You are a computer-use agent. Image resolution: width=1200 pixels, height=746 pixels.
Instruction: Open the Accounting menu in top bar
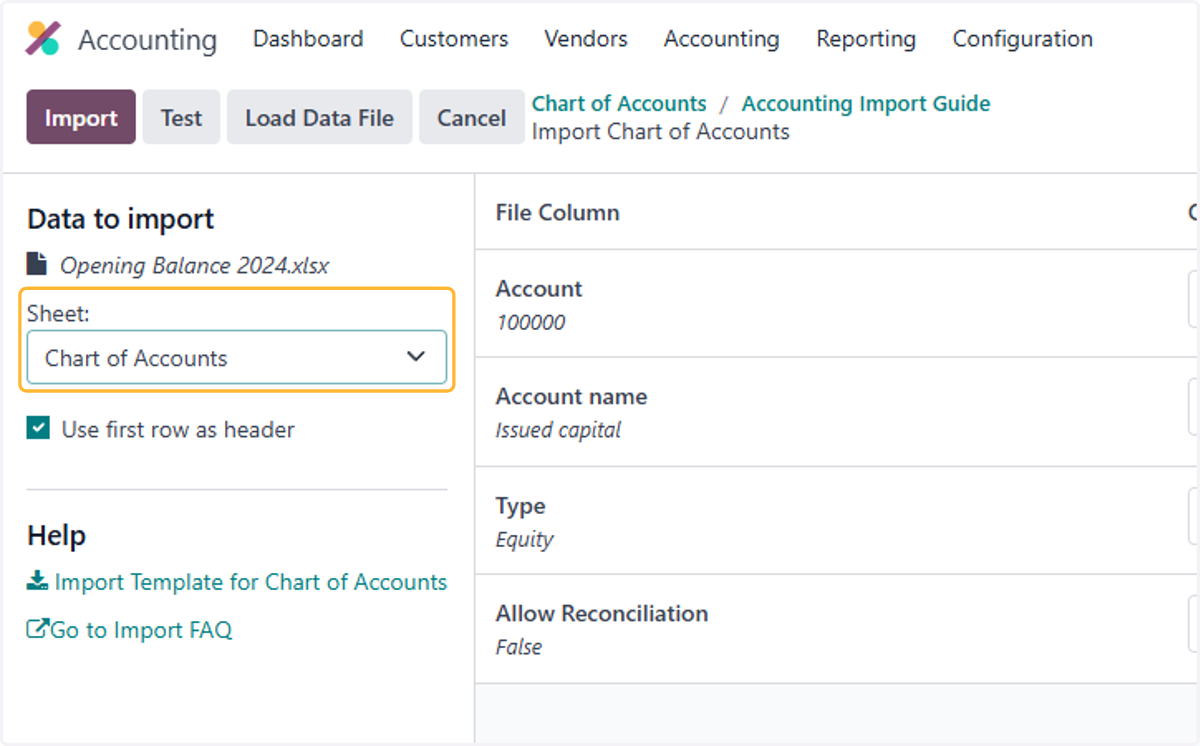pyautogui.click(x=722, y=39)
